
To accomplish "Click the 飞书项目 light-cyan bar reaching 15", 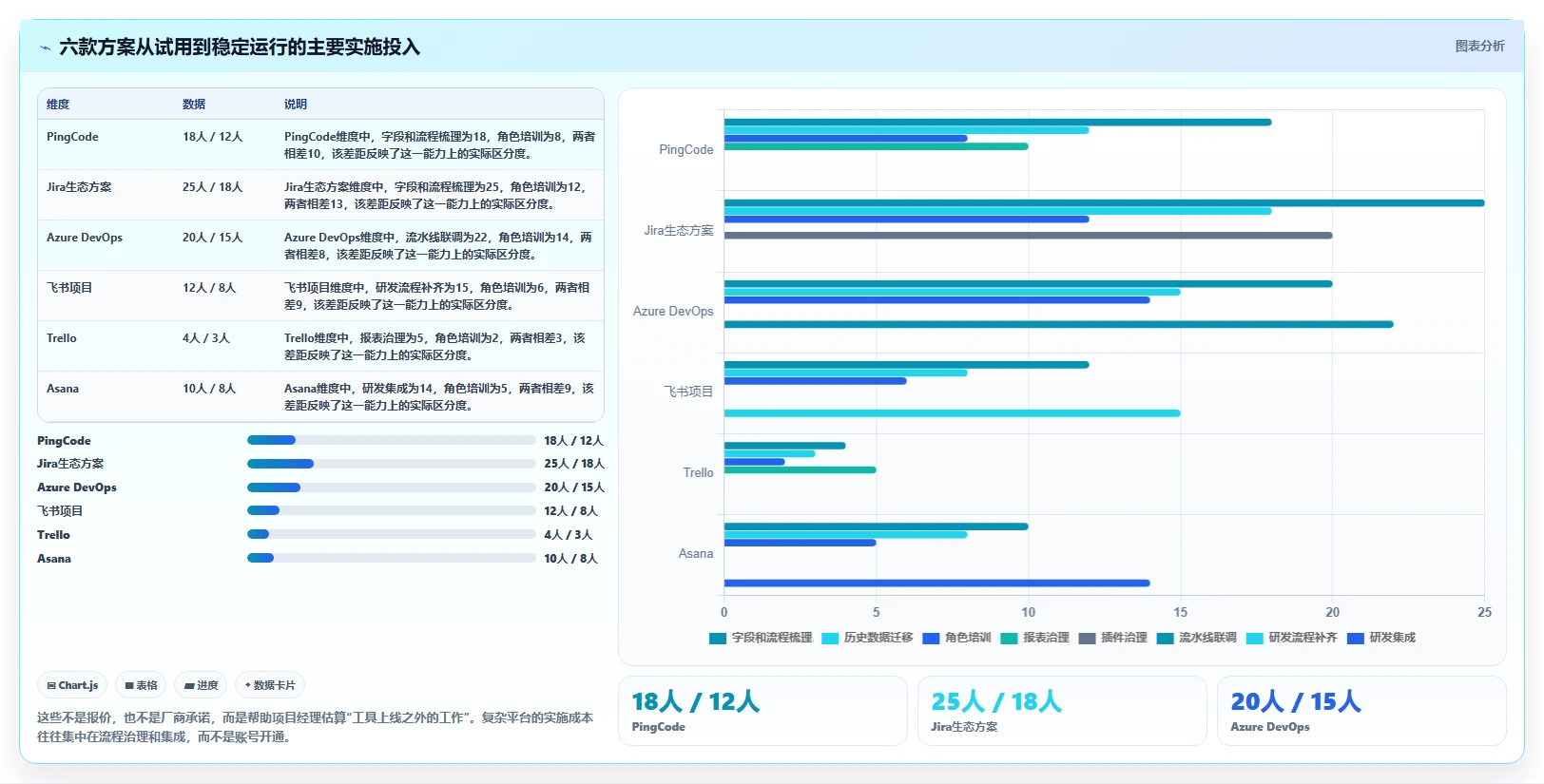I will tap(952, 413).
